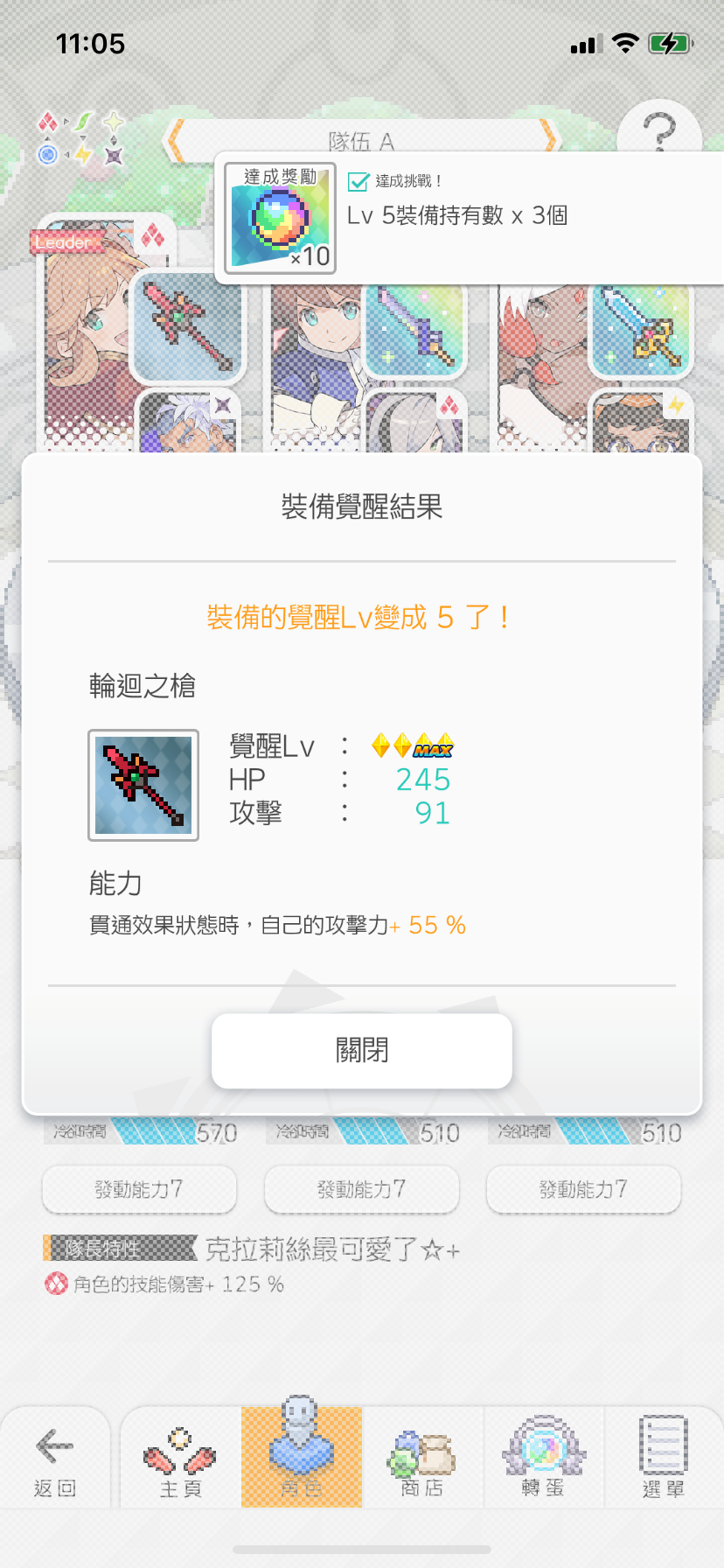
Task: Open the 選單 menu icon
Action: pos(664,1457)
